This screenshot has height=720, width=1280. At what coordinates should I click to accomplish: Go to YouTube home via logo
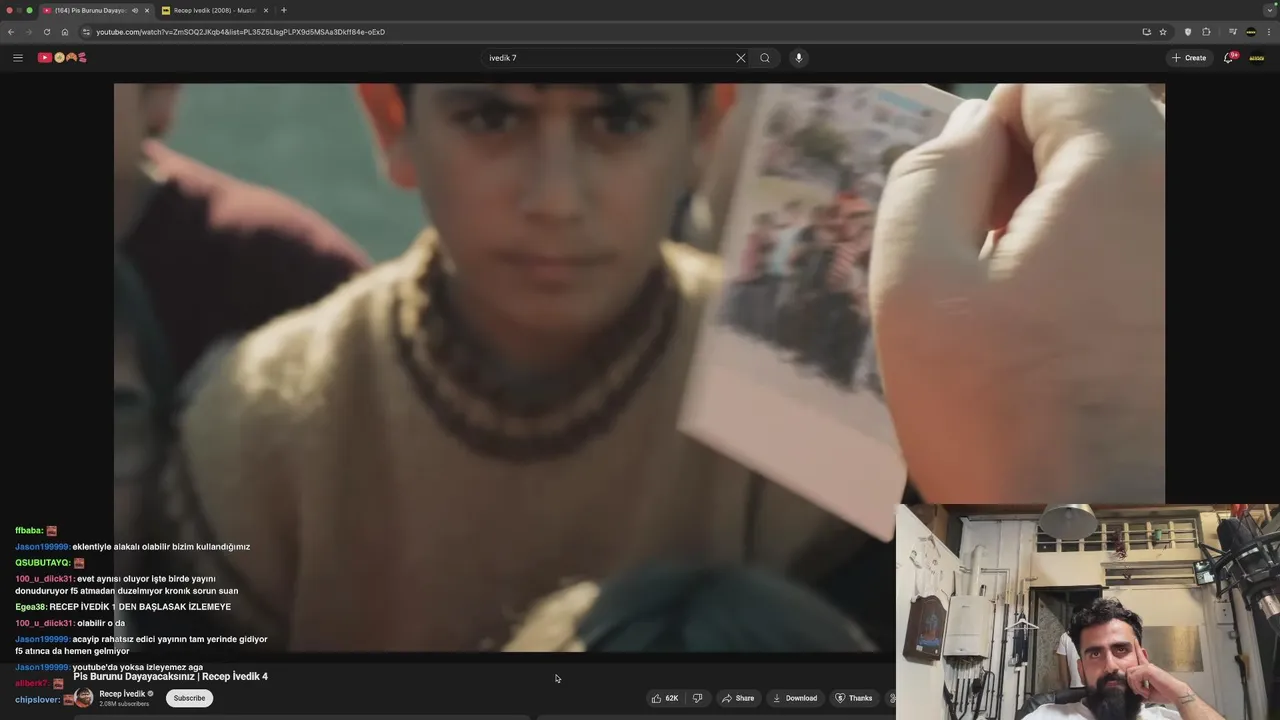(62, 58)
